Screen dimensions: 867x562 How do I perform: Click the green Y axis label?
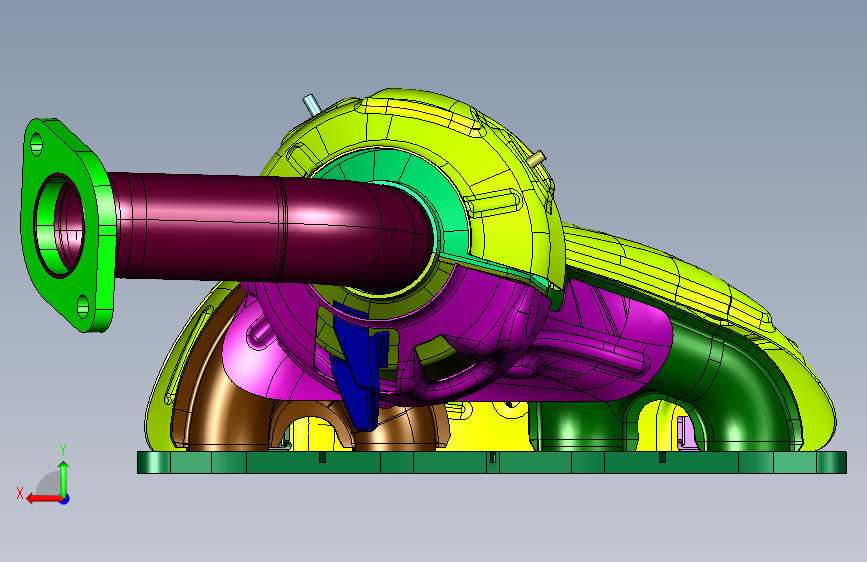[63, 450]
